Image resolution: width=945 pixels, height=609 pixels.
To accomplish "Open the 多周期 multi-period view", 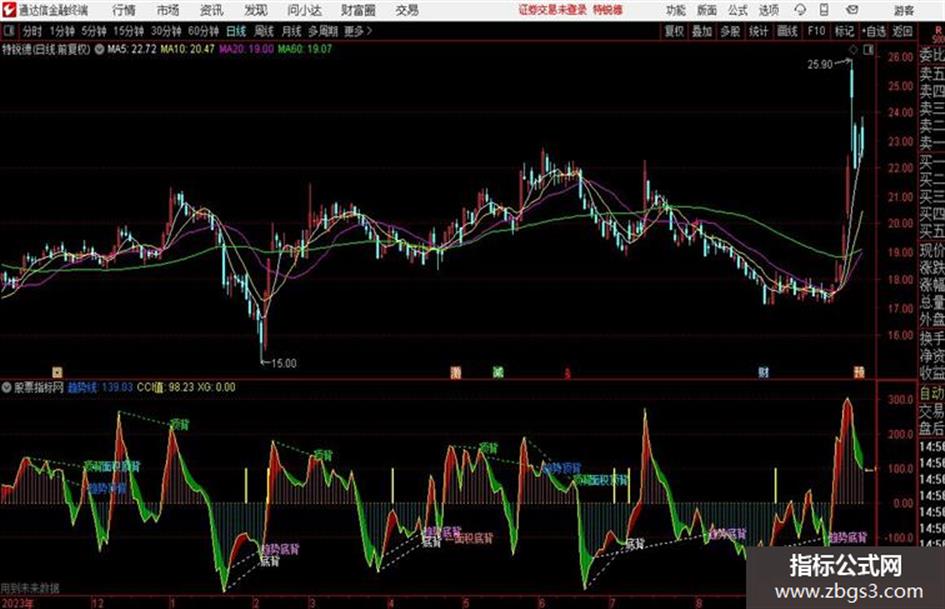I will point(323,31).
